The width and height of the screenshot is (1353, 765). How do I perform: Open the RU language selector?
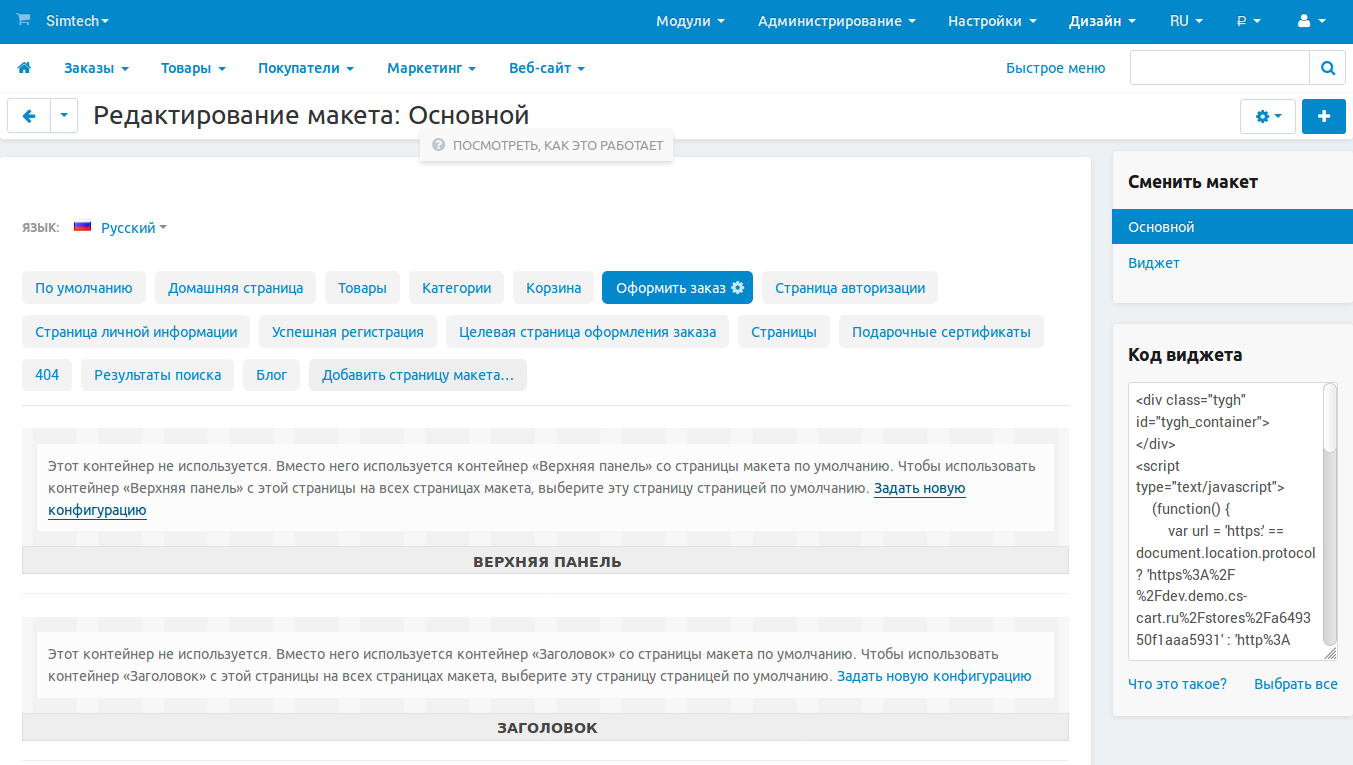click(x=1185, y=21)
